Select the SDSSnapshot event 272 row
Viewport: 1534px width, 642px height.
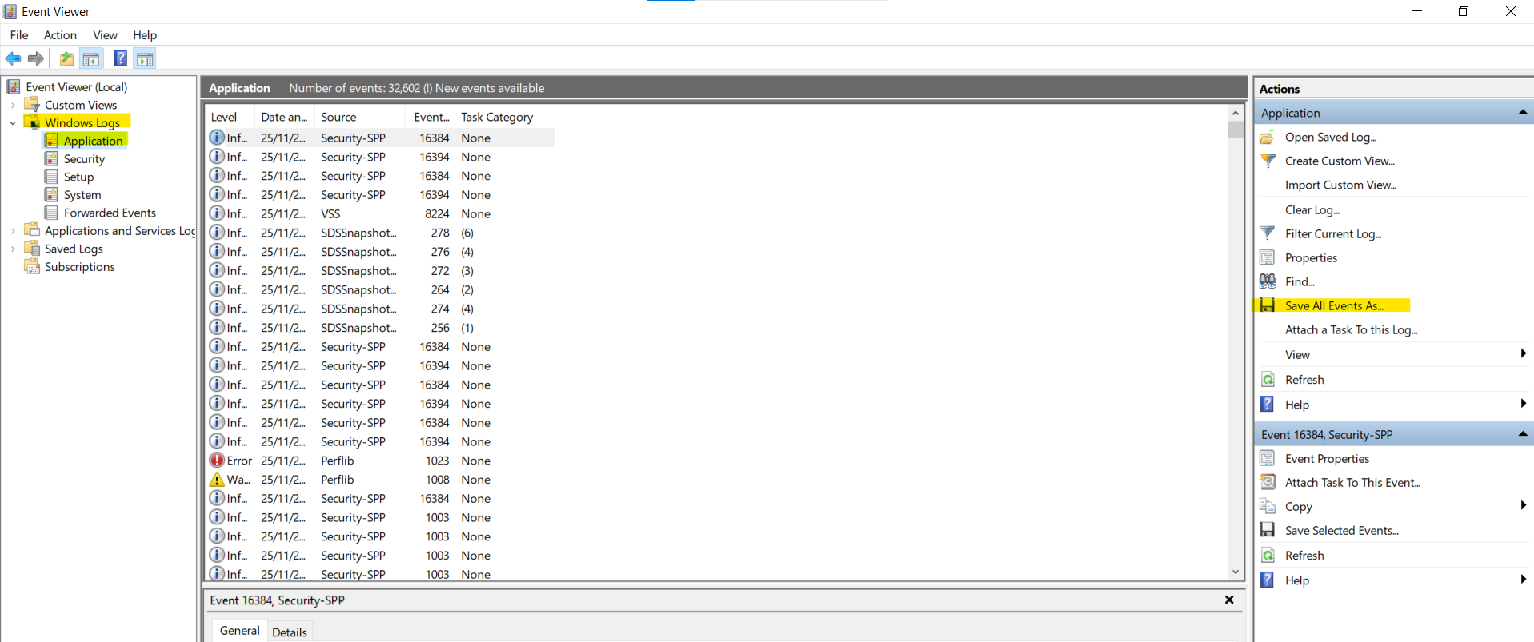pos(380,271)
